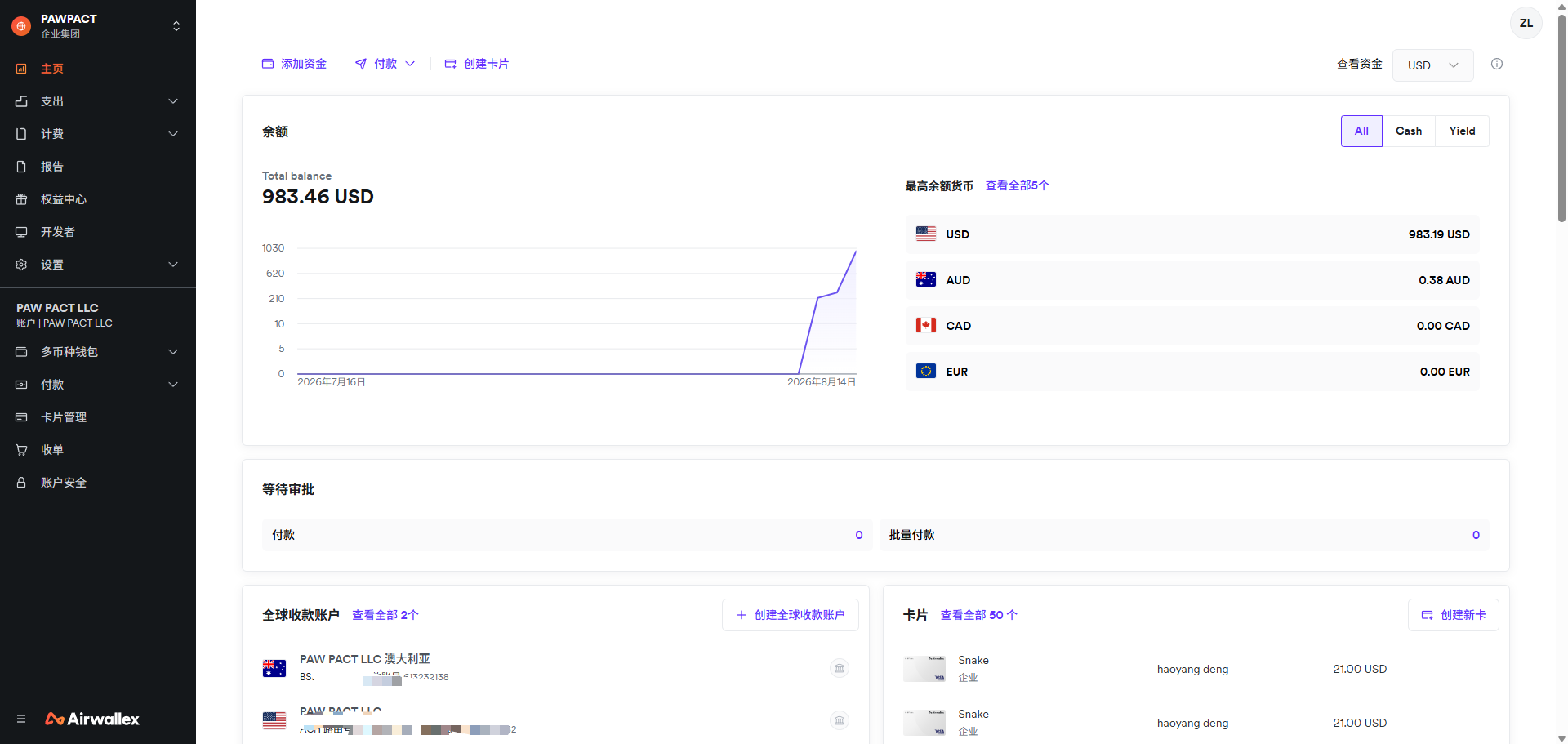Expand the 计费 menu chevron
The height and width of the screenshot is (744, 1568).
pyautogui.click(x=173, y=134)
